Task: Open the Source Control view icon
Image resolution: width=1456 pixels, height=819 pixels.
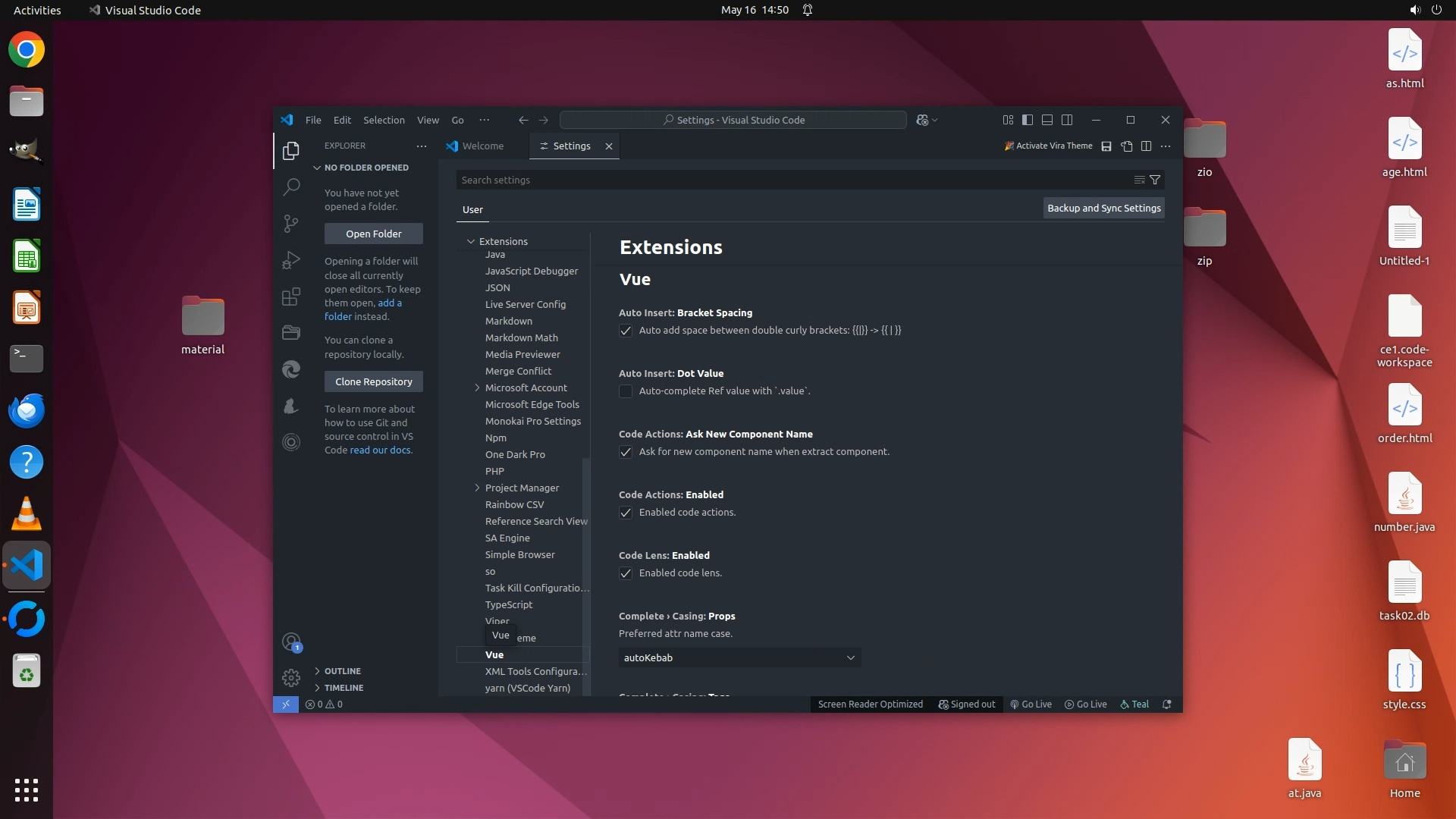Action: [x=291, y=223]
